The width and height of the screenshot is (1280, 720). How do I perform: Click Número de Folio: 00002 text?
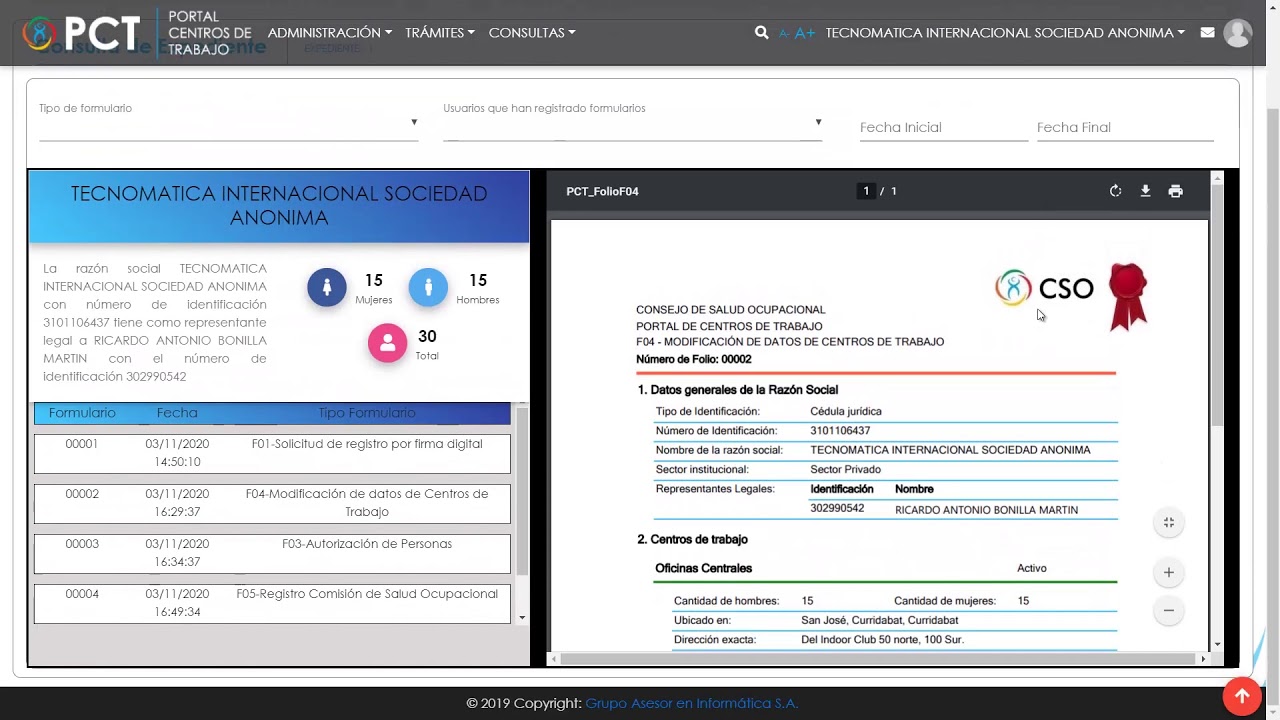(694, 359)
